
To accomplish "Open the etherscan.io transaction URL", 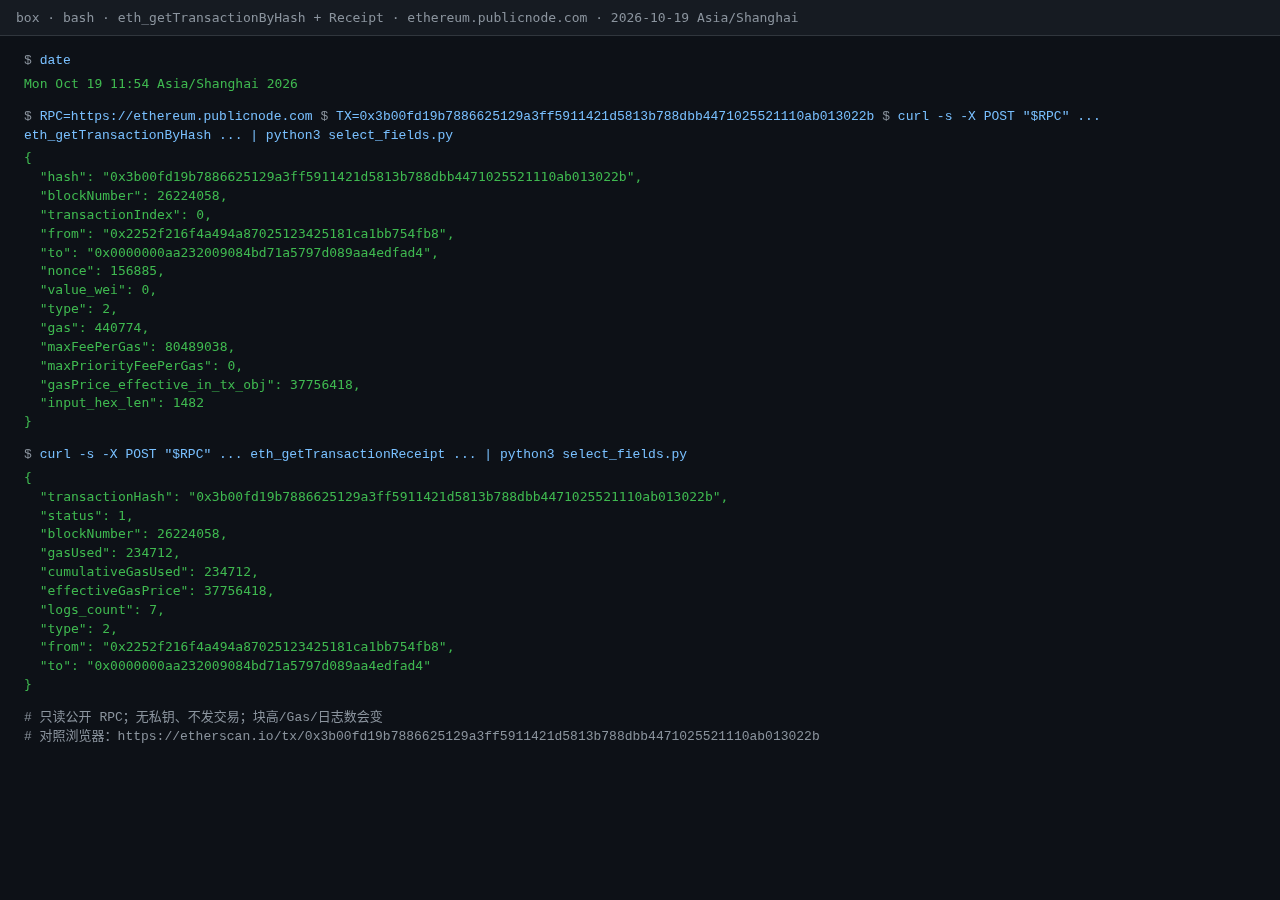I will click(x=468, y=737).
